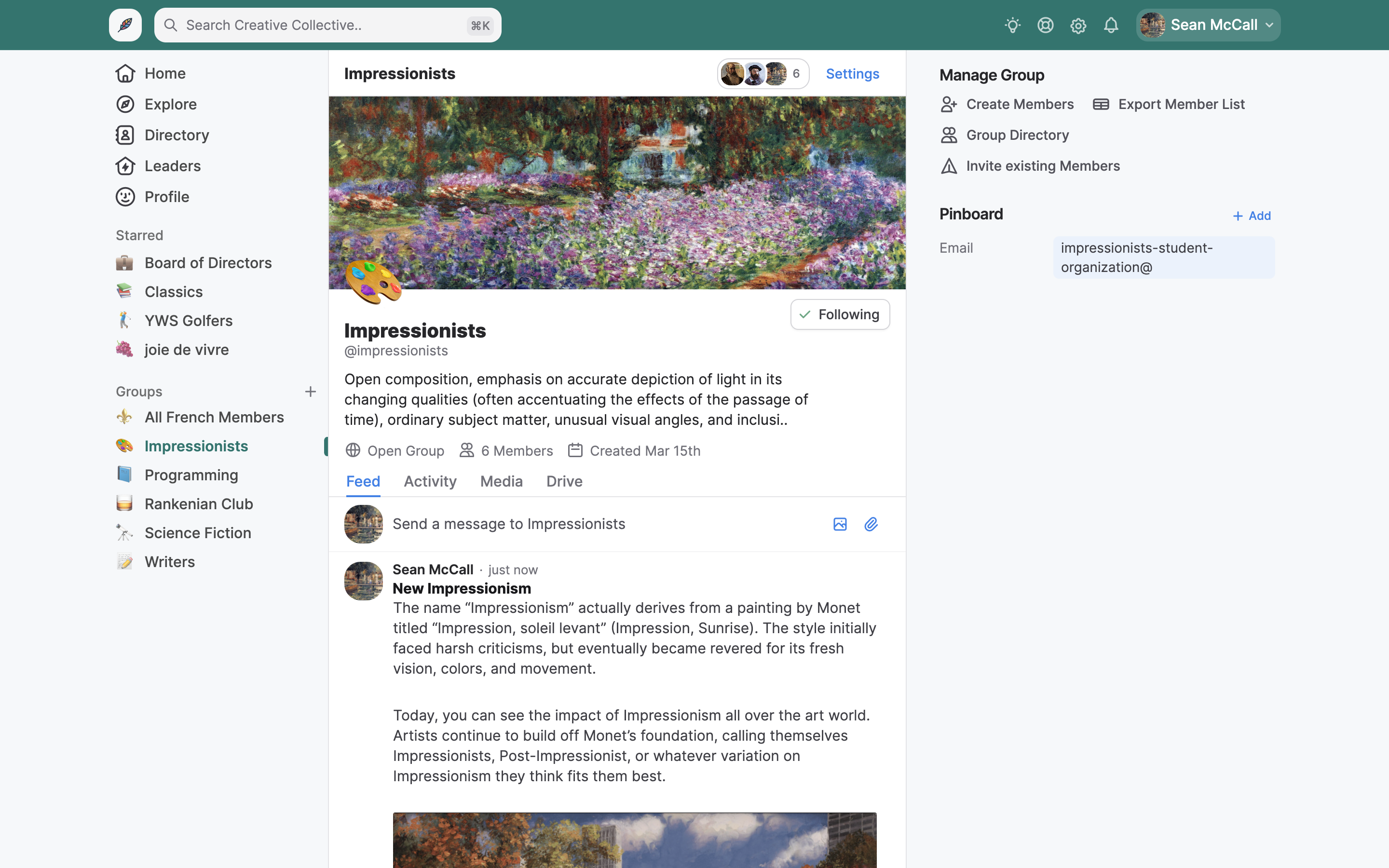This screenshot has width=1389, height=868.
Task: Open group Settings link
Action: point(852,74)
